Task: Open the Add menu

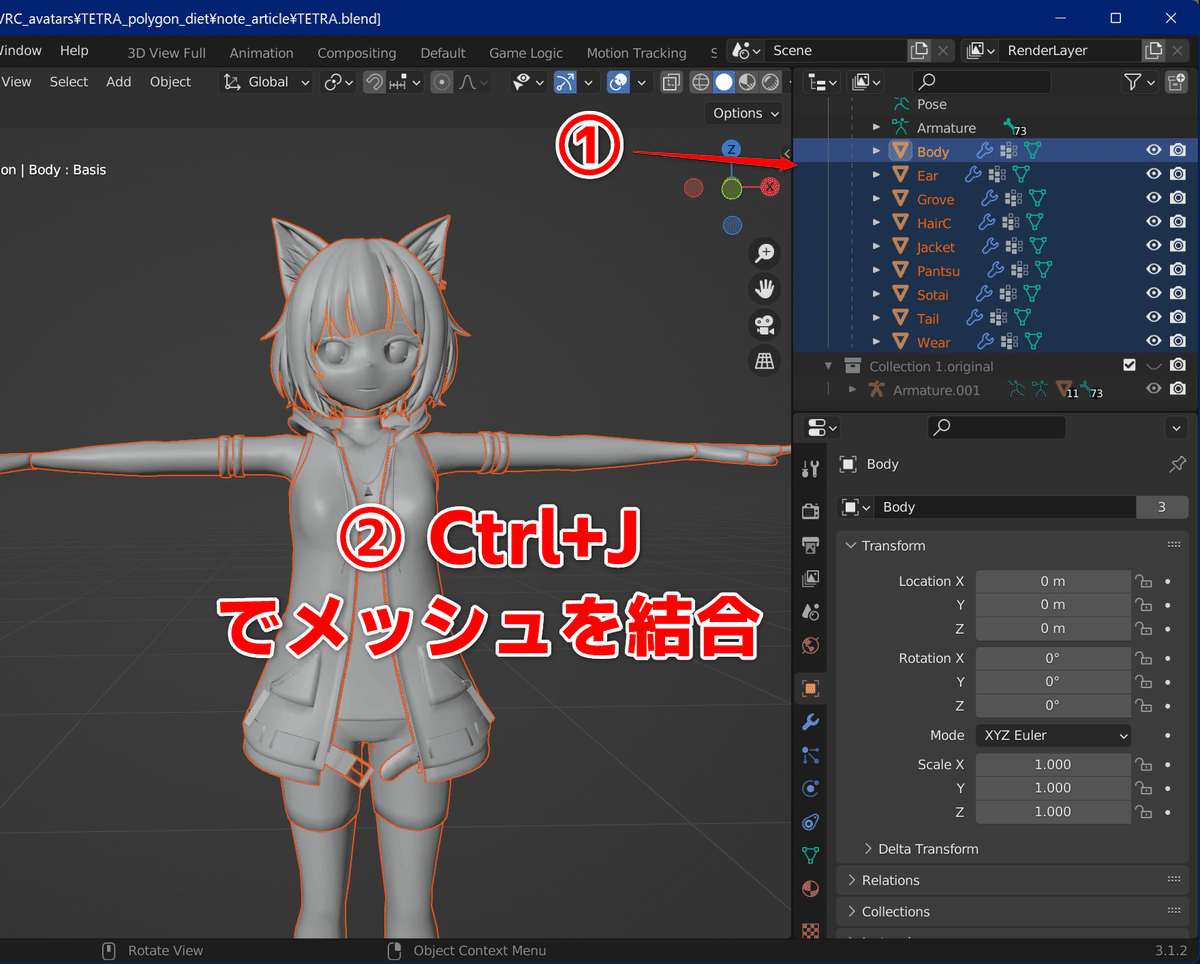Action: tap(119, 82)
